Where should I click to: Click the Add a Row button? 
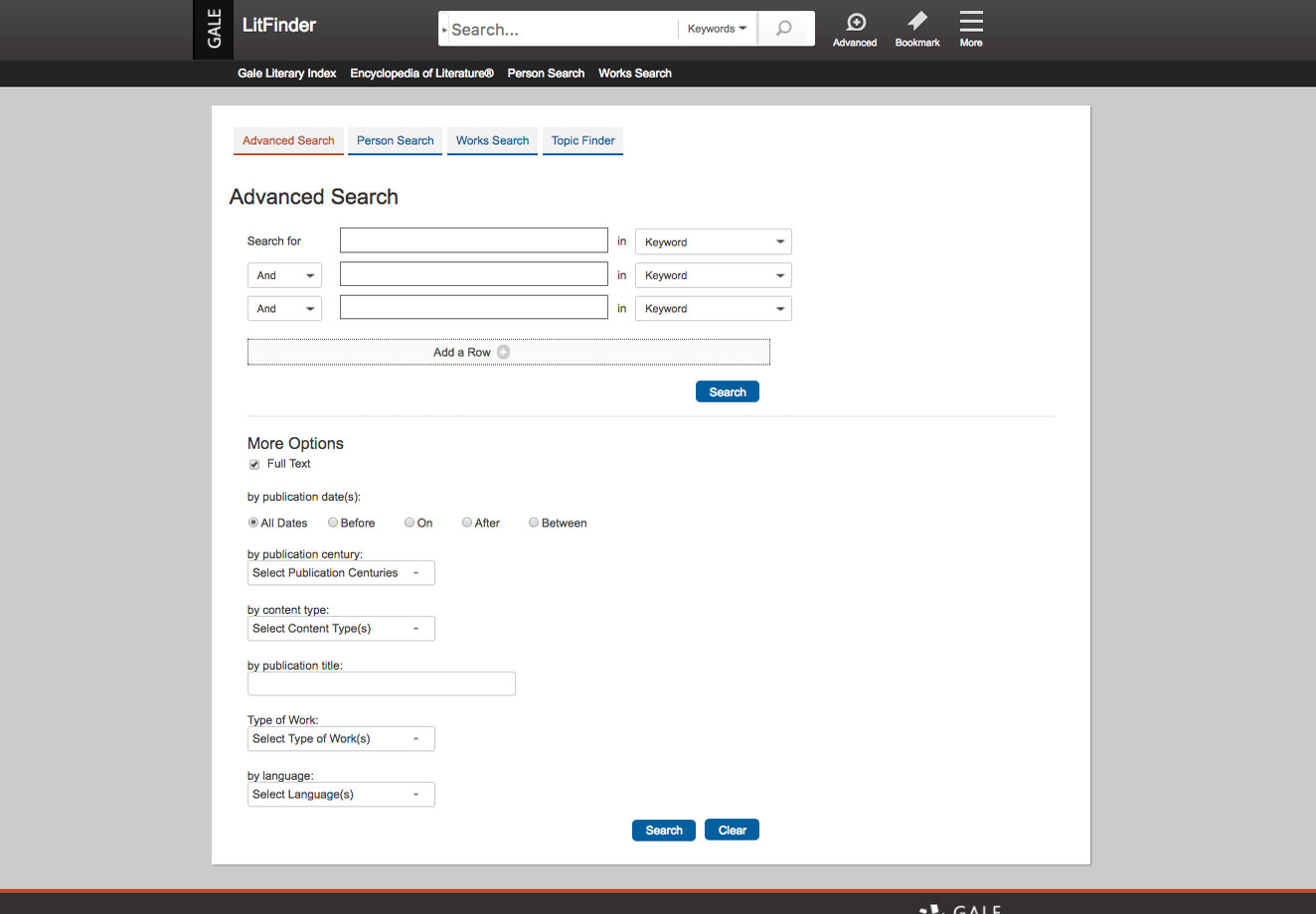pyautogui.click(x=509, y=352)
